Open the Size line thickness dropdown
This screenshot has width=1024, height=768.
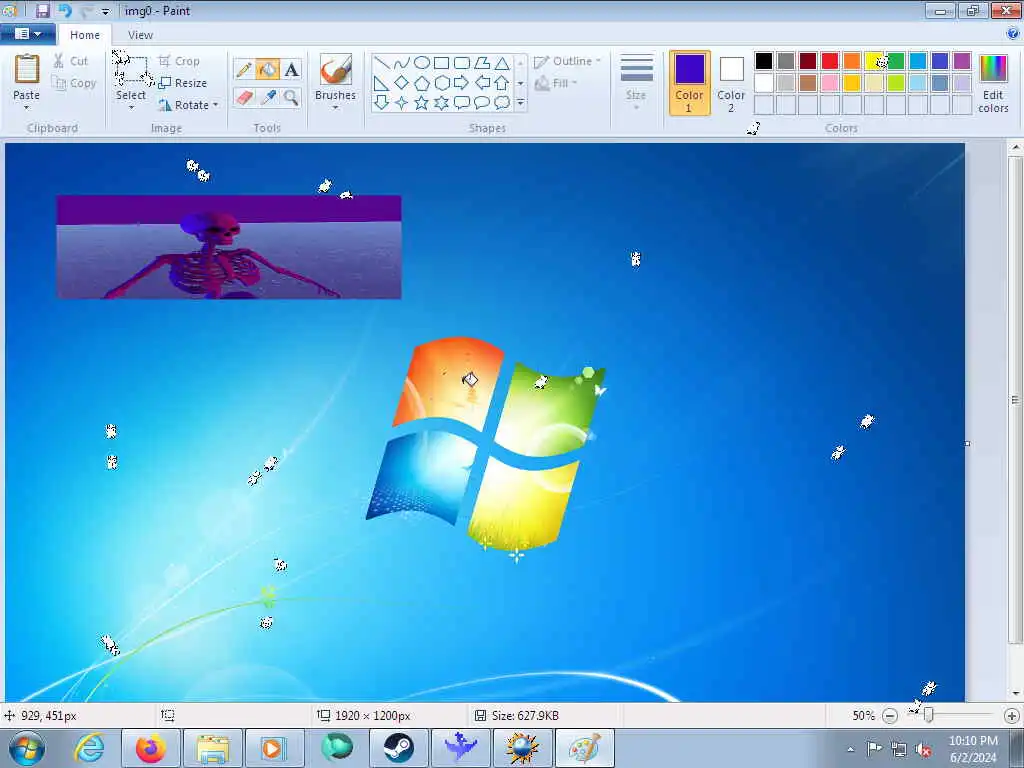[636, 83]
